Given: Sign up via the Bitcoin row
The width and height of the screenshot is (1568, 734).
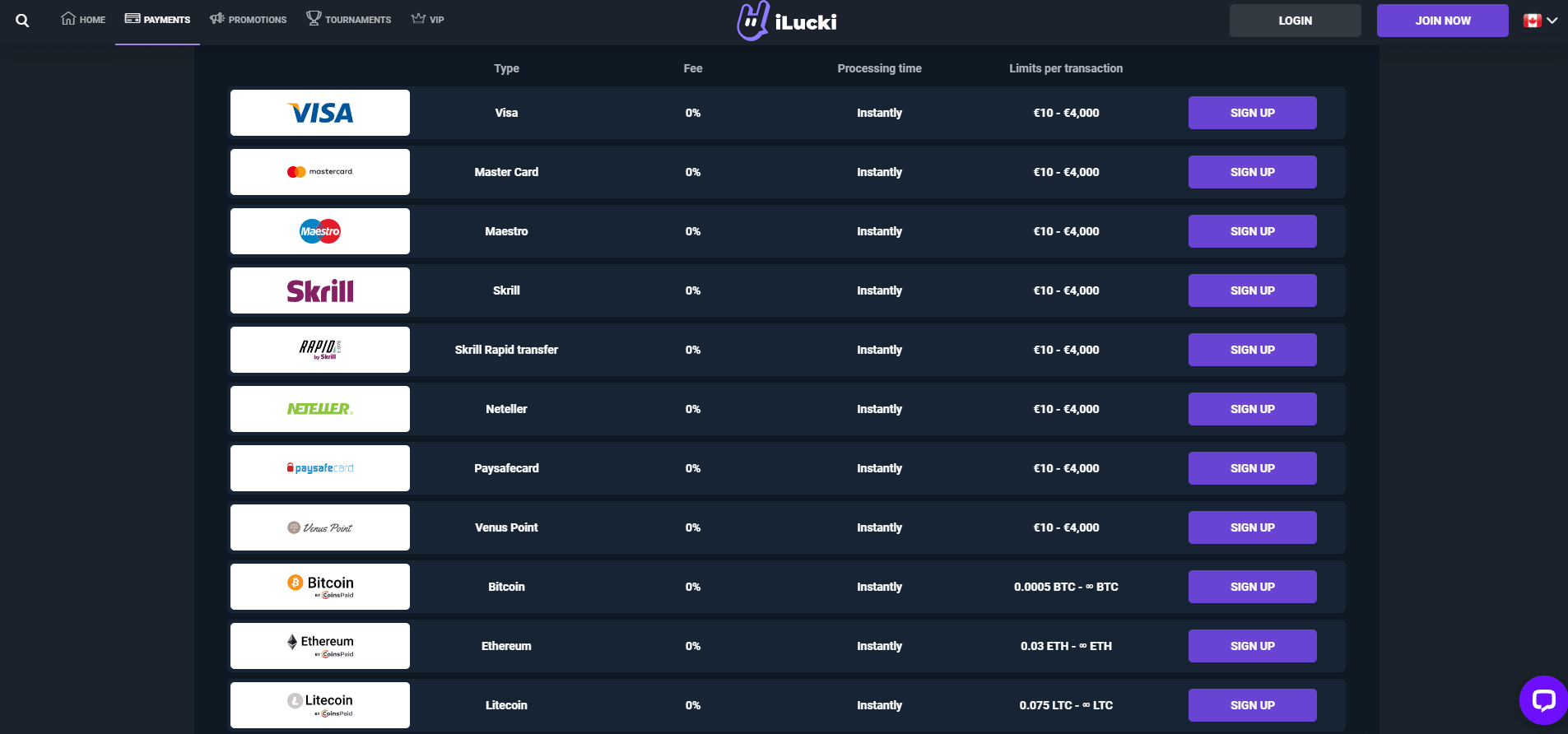Looking at the screenshot, I should (1252, 587).
